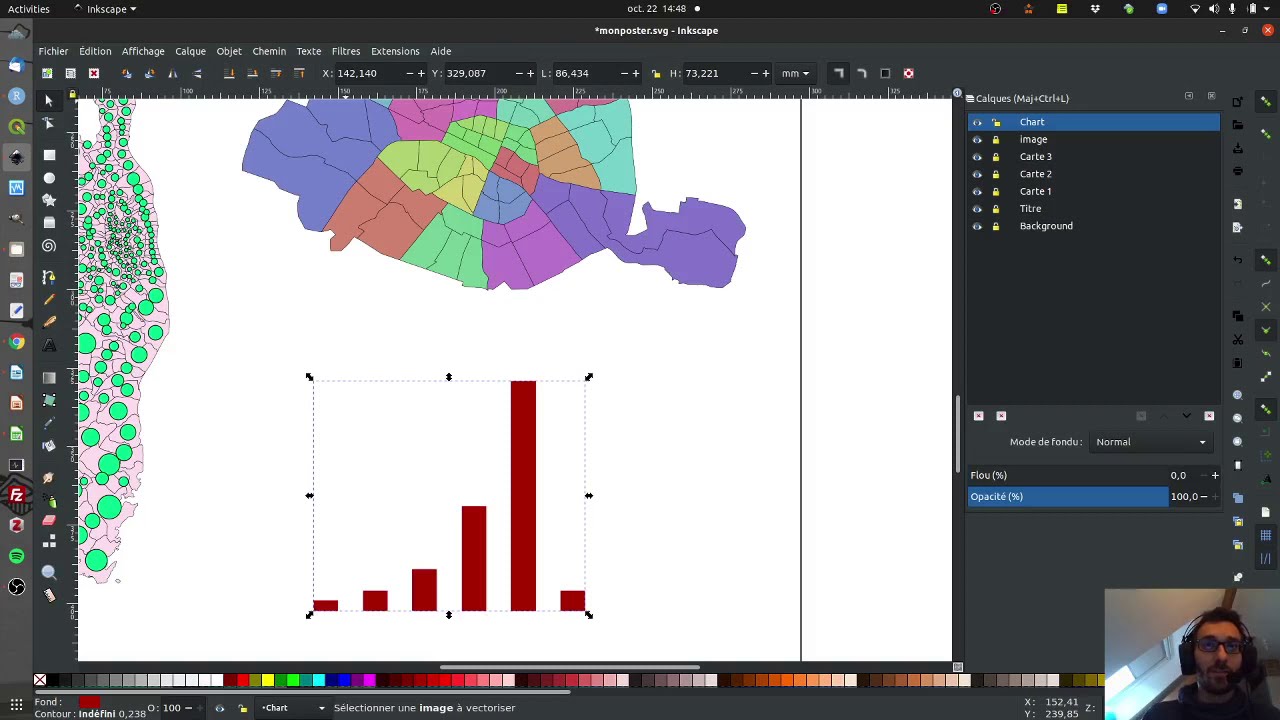Image resolution: width=1280 pixels, height=720 pixels.
Task: Select the Mesh gradient tool
Action: pyautogui.click(x=49, y=400)
